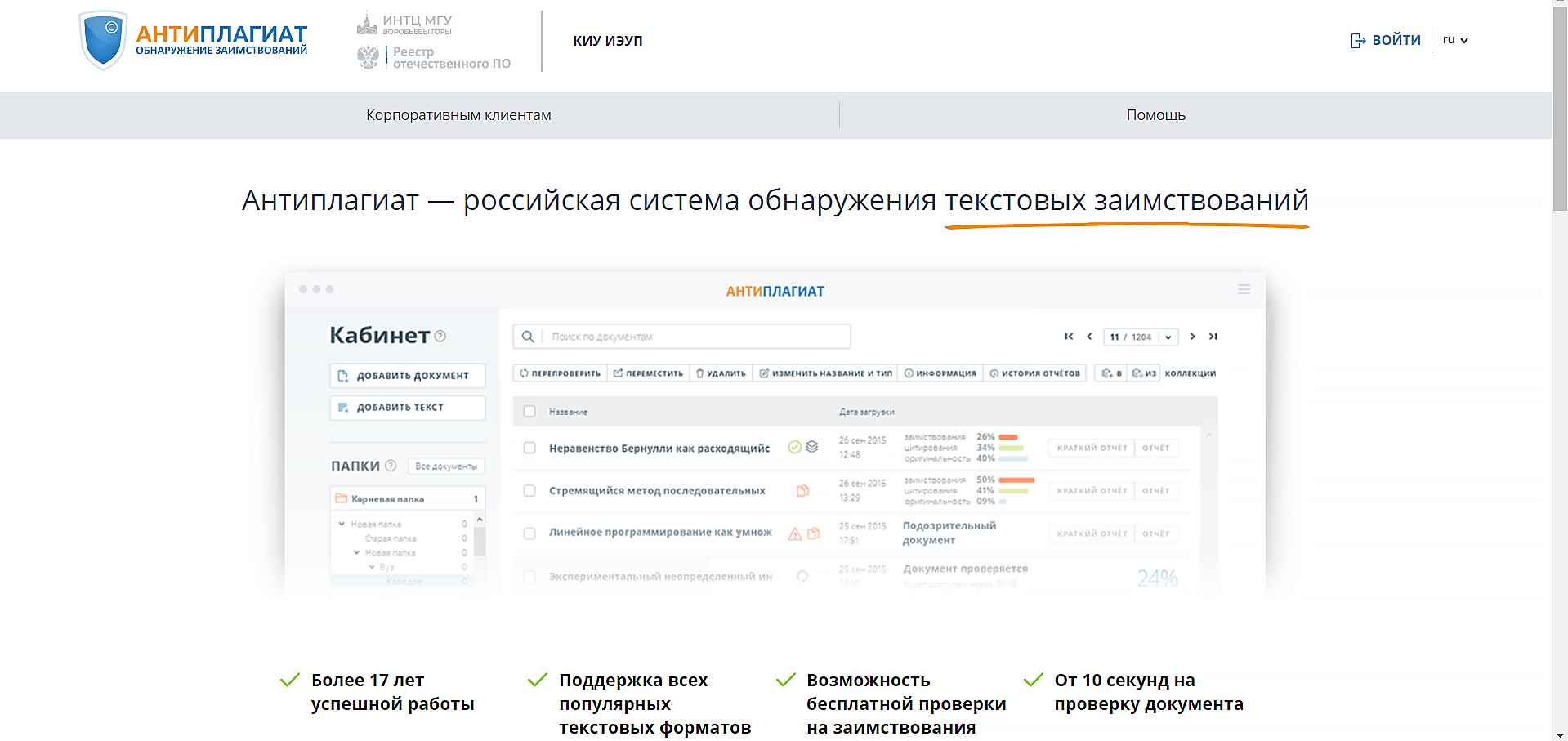This screenshot has width=1568, height=741.
Task: Open the ru language dropdown
Action: click(1455, 40)
